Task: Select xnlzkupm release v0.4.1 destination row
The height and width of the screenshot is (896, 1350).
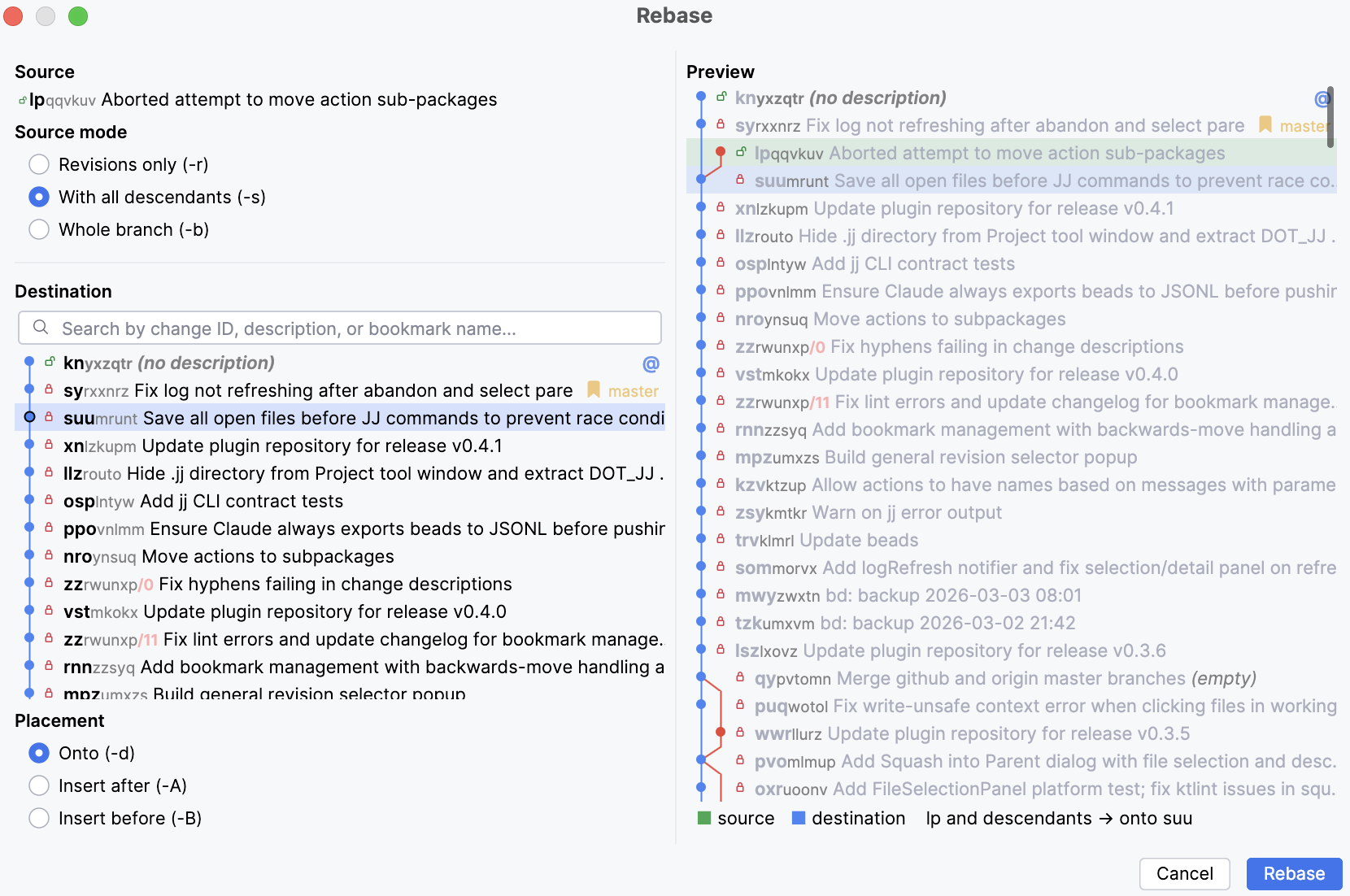Action: 340,446
